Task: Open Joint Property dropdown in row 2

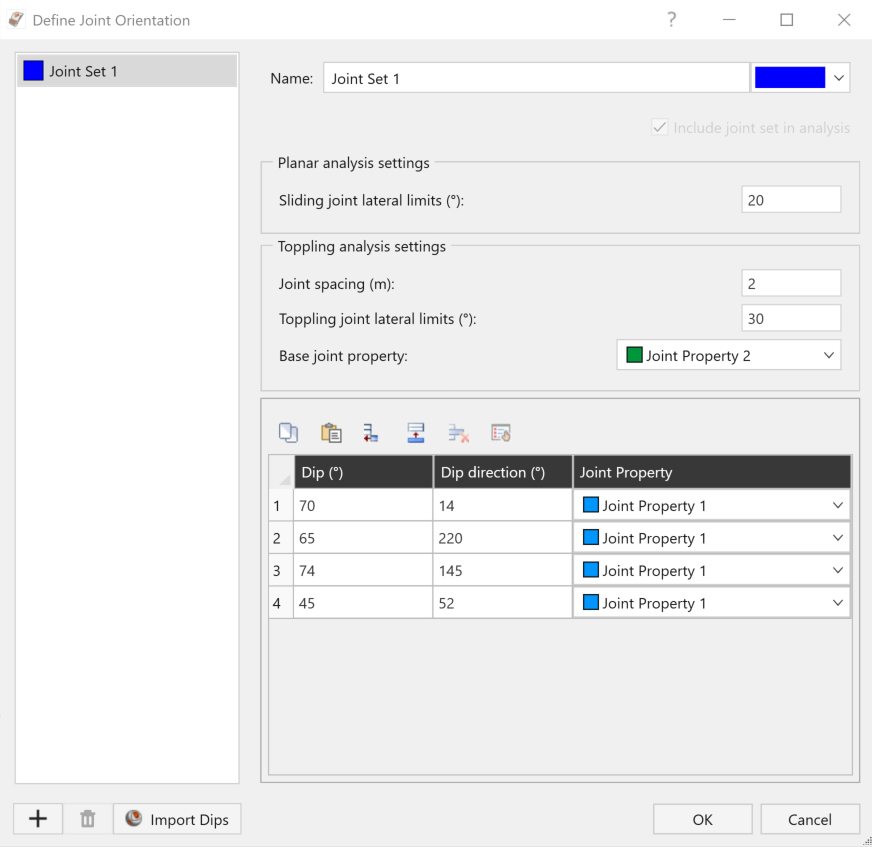Action: coord(712,538)
